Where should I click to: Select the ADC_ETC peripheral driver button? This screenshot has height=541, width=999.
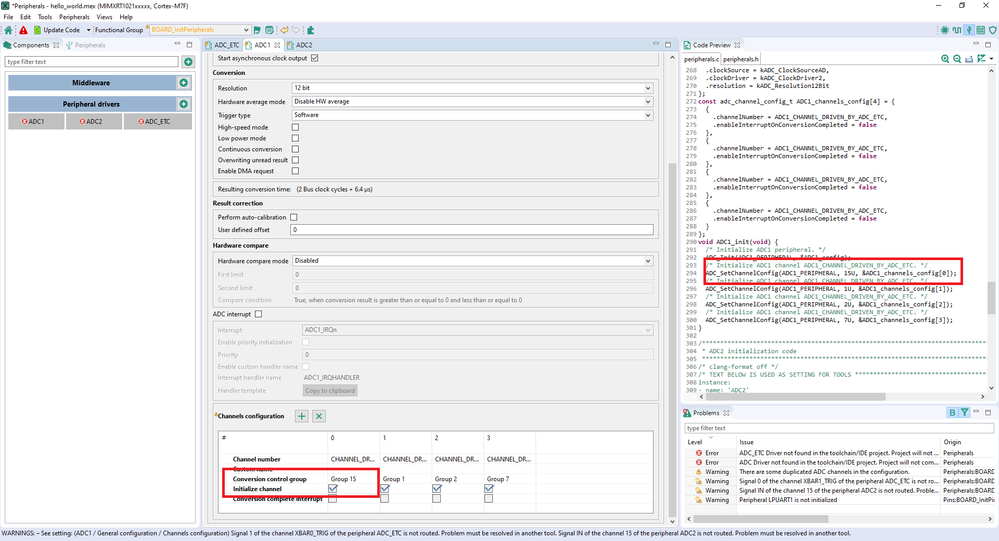click(157, 121)
